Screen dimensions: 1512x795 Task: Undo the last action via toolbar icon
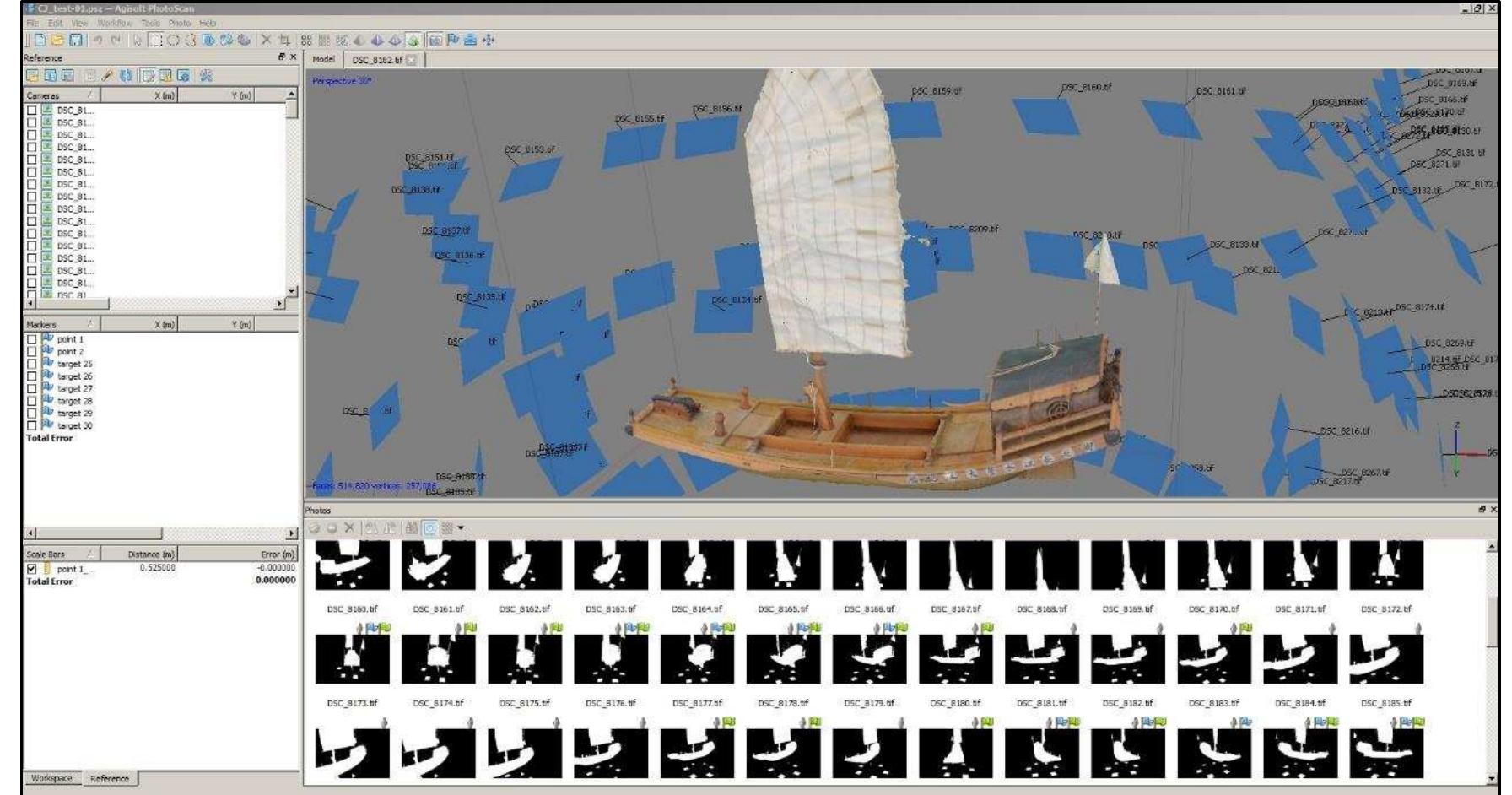coord(99,40)
